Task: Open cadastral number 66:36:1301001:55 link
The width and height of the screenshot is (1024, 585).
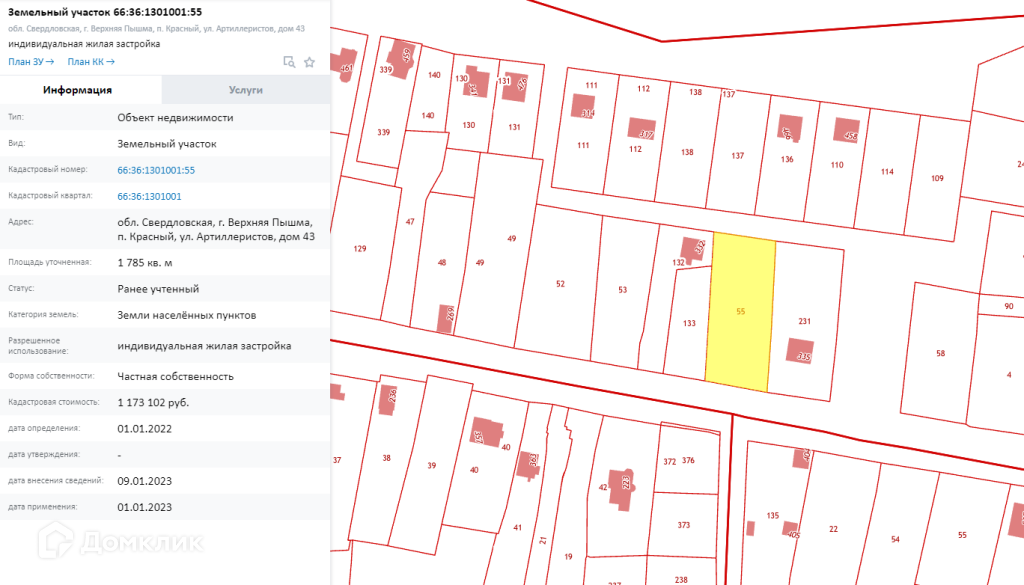Action: click(156, 170)
